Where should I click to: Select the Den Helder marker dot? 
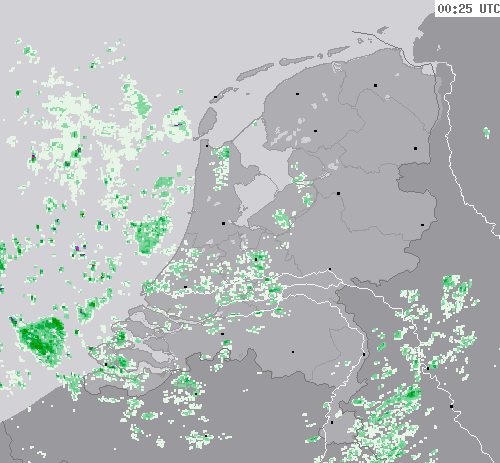pos(207,146)
